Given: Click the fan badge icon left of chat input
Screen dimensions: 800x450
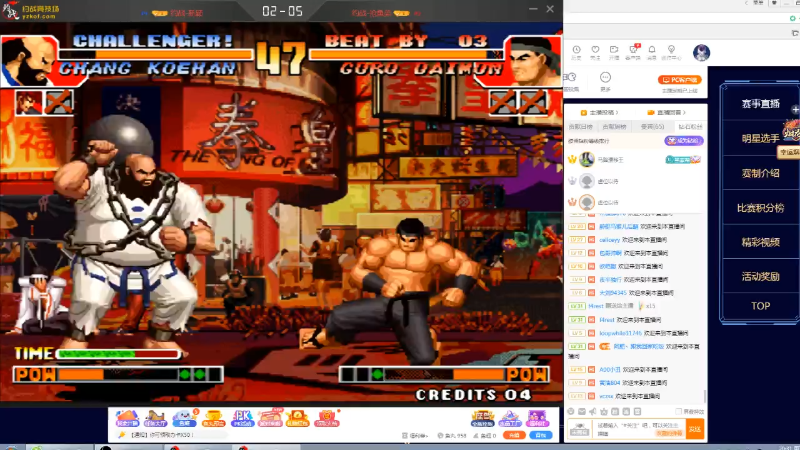Looking at the screenshot, I should point(580,429).
